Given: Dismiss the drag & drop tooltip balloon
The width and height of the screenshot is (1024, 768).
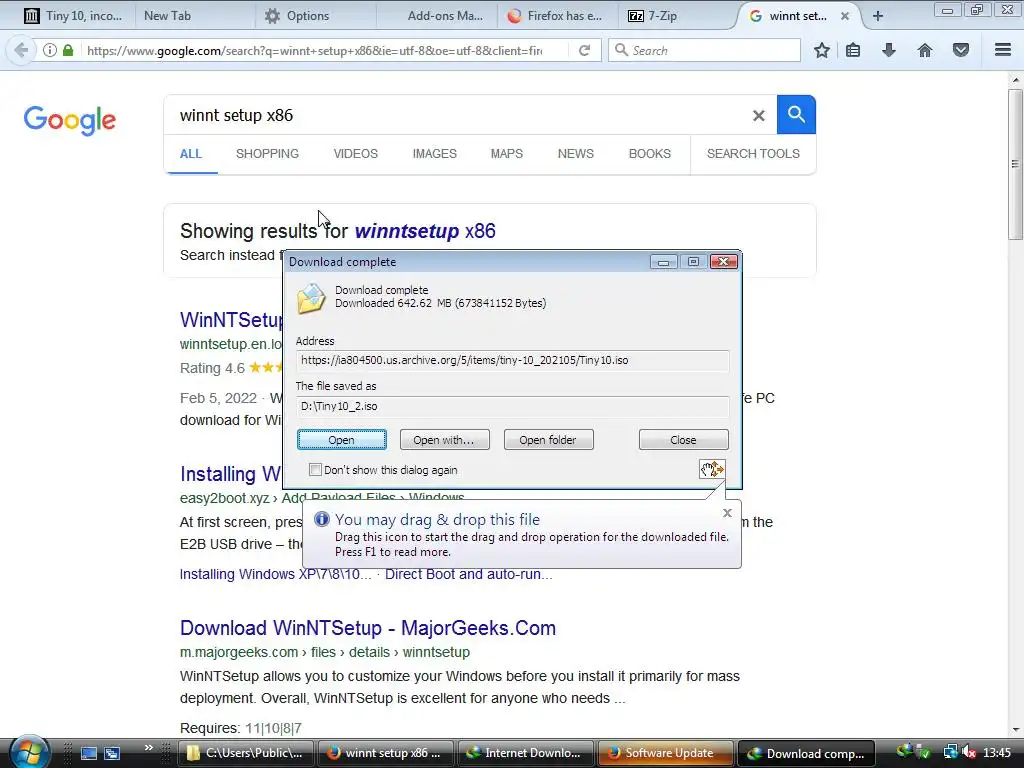Looking at the screenshot, I should pyautogui.click(x=728, y=513).
